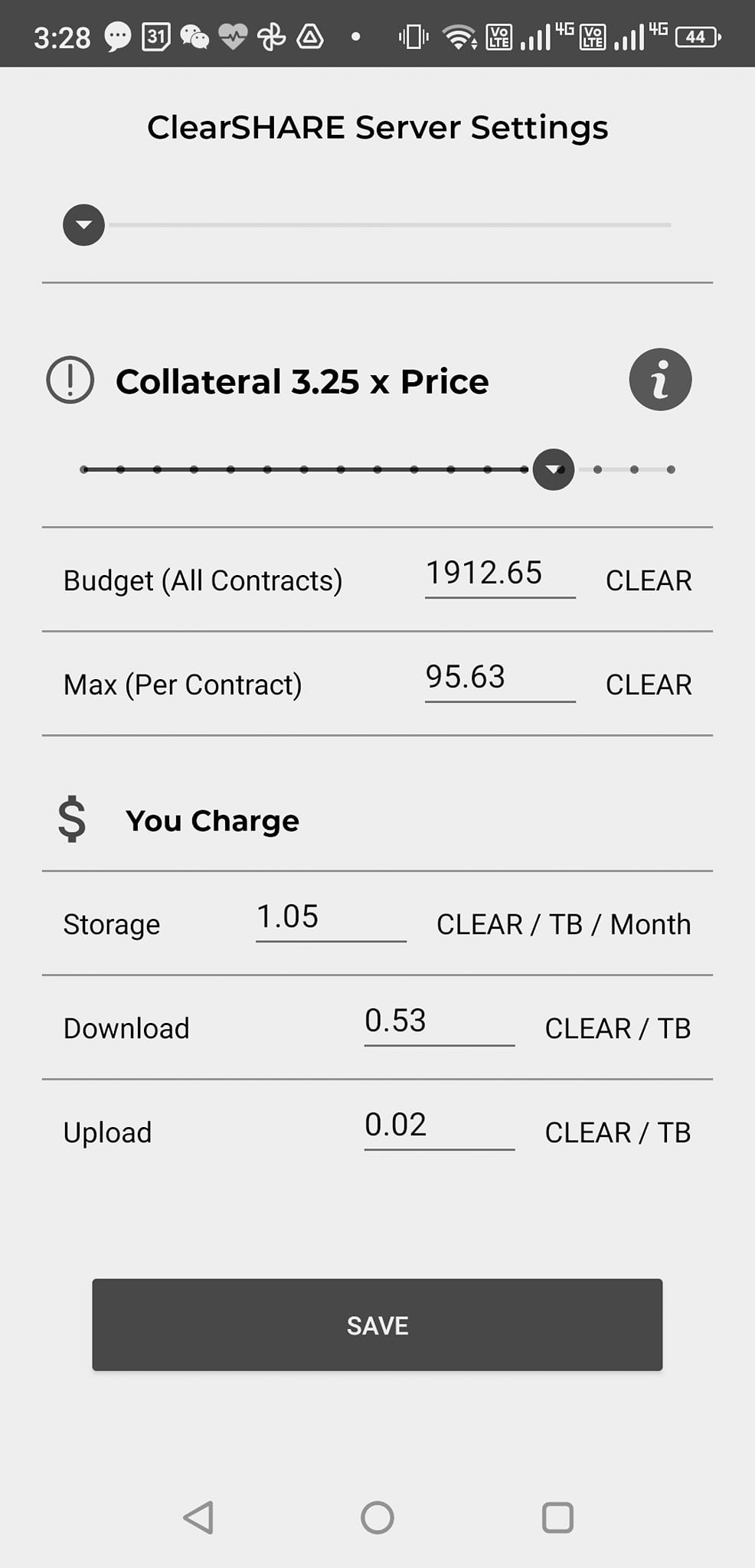The width and height of the screenshot is (755, 1568).
Task: Save the server settings
Action: tap(377, 1325)
